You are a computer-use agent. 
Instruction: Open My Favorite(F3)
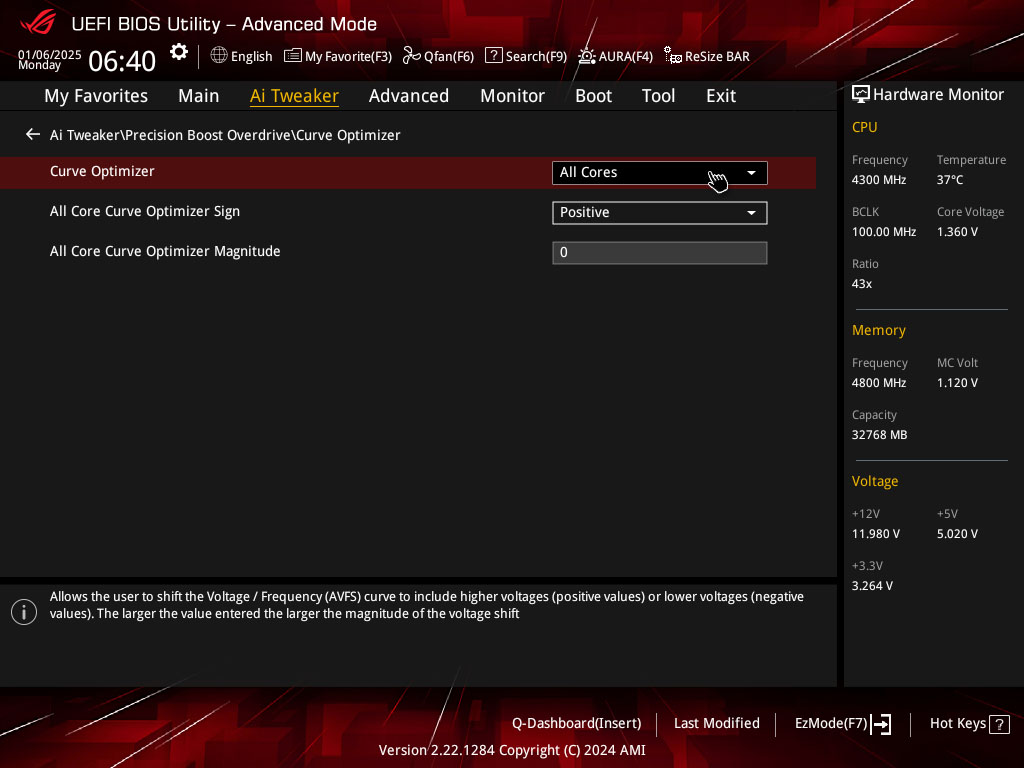pos(348,57)
